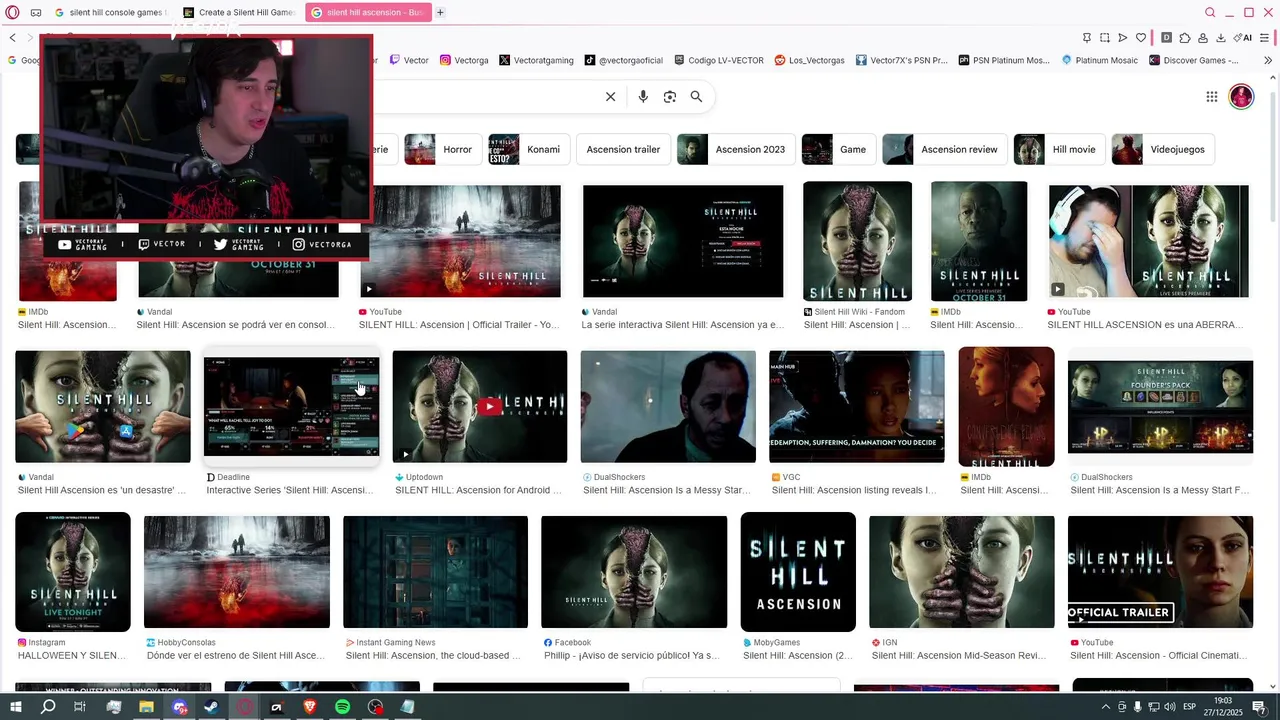Add a new tab with the plus button
The width and height of the screenshot is (1280, 720).
440,13
